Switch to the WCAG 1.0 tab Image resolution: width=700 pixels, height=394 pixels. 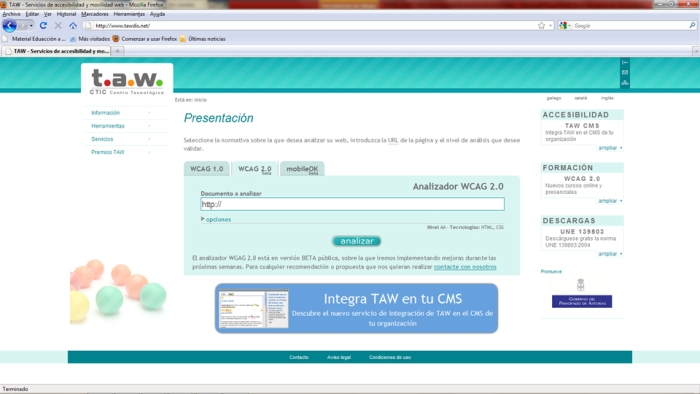207,169
